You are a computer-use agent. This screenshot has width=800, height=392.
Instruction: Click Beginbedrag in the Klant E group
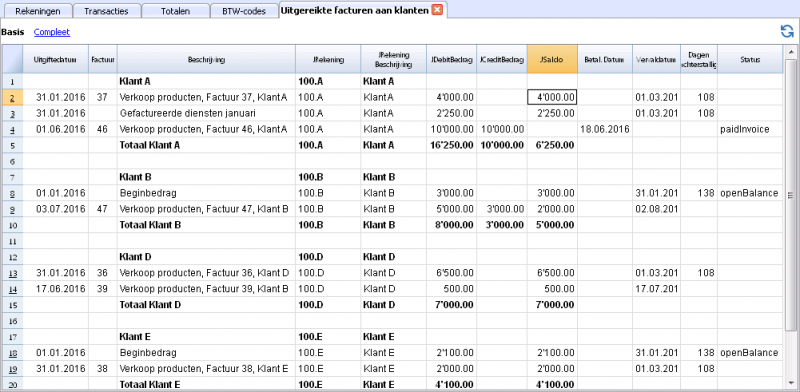148,352
